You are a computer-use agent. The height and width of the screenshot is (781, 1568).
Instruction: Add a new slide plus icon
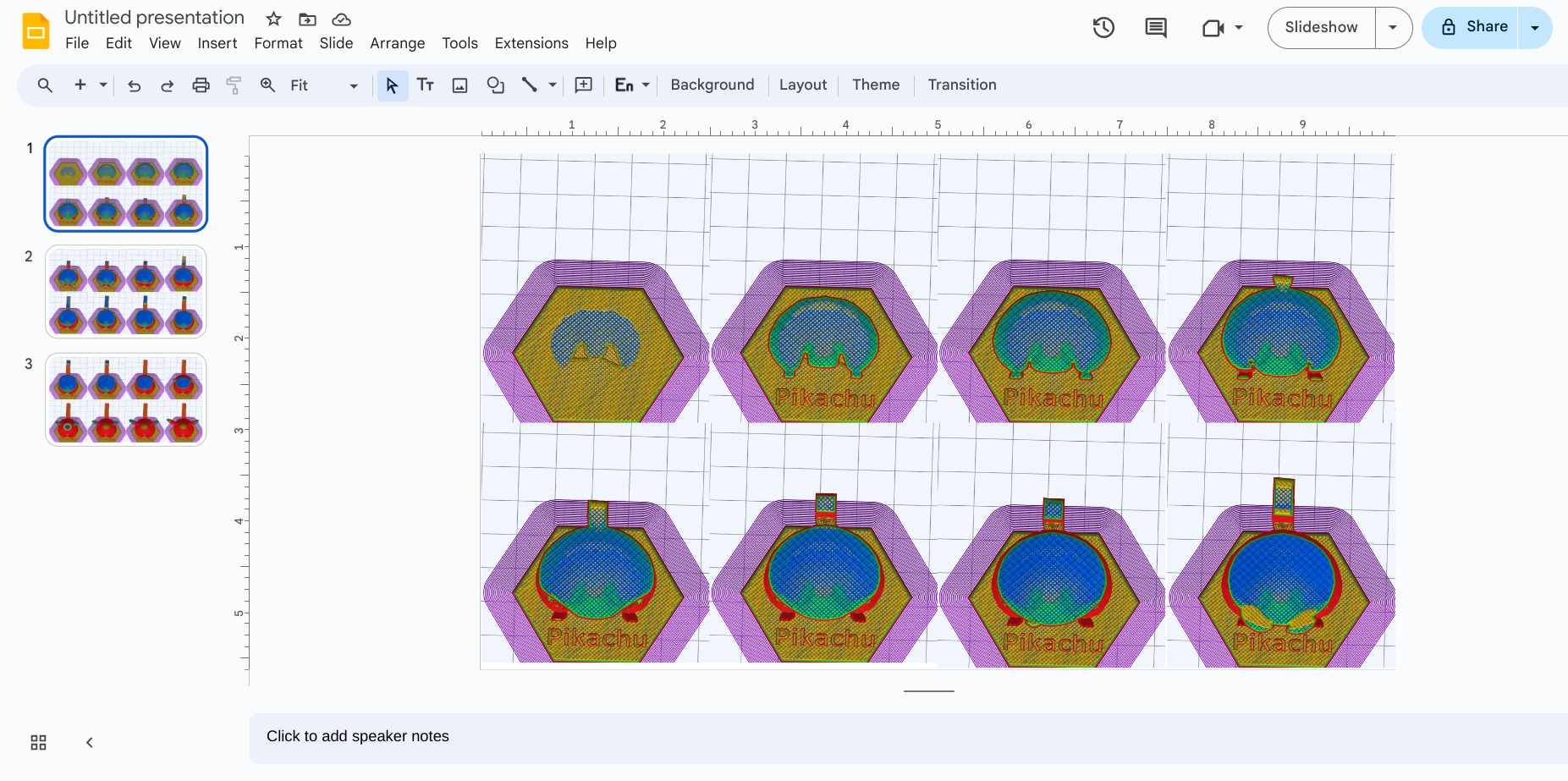80,85
